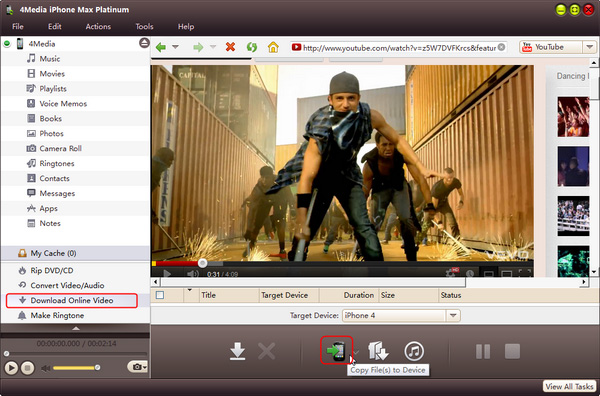Image resolution: width=600 pixels, height=396 pixels.
Task: Sort by Duration column
Action: coord(359,295)
